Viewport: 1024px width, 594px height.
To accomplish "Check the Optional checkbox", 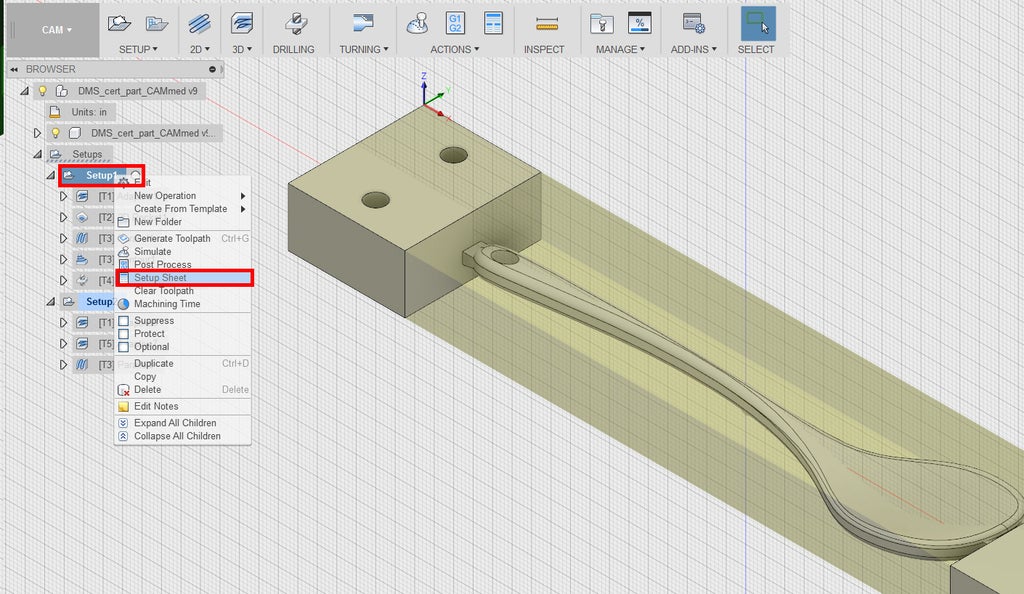I will coord(123,347).
